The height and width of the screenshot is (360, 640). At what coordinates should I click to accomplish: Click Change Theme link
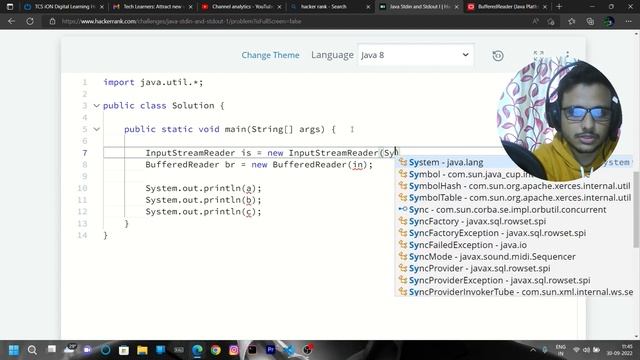(270, 55)
